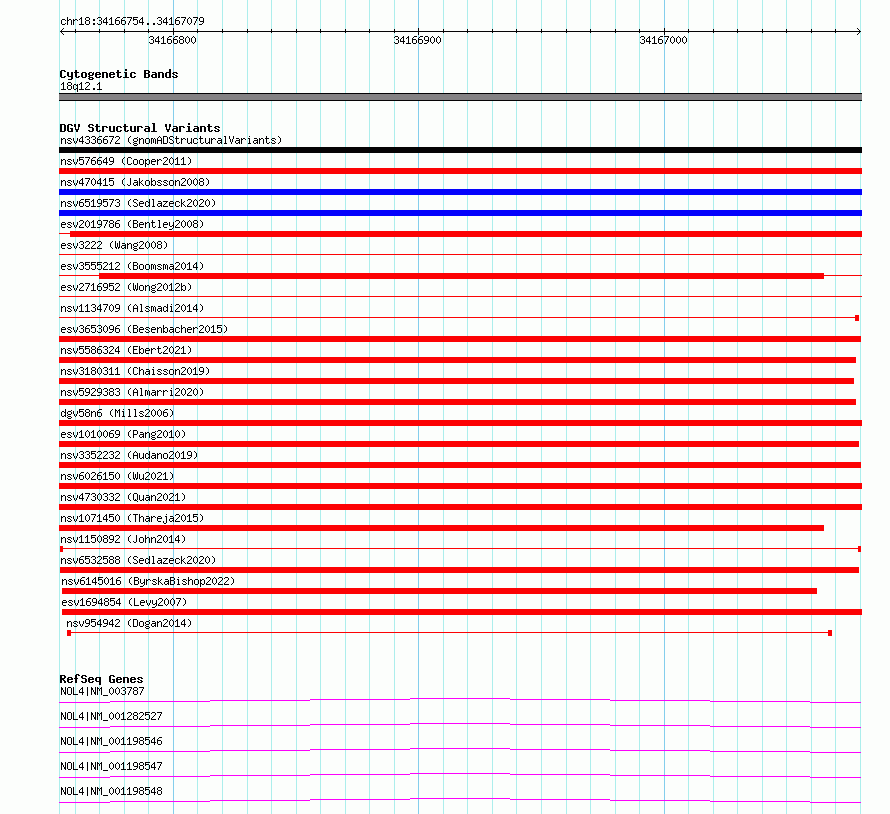Click the chr18:34166754..34167079 coordinates text
This screenshot has width=890, height=814.
pos(132,21)
